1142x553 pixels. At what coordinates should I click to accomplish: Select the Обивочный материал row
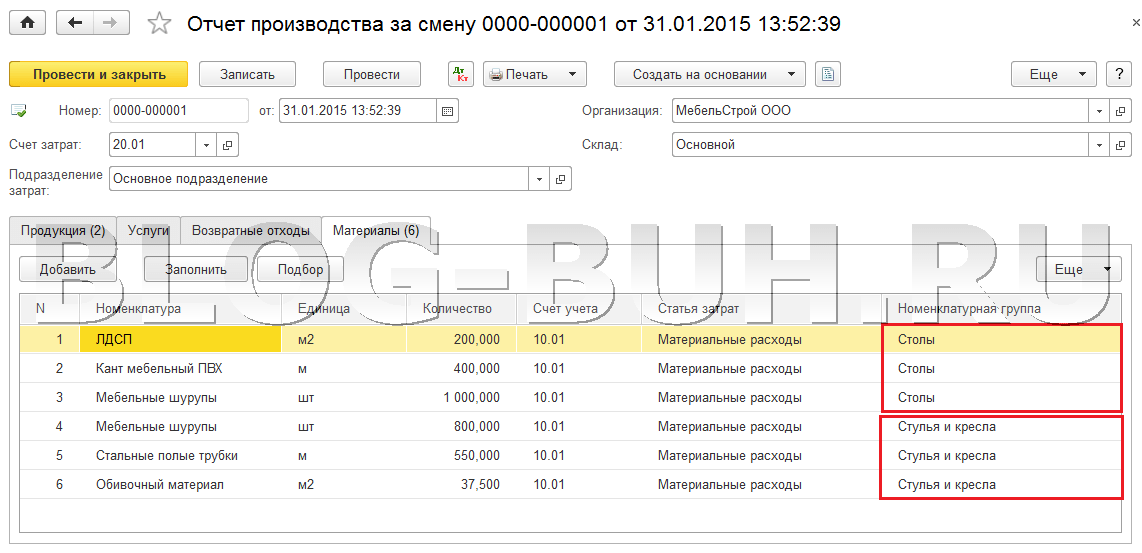point(160,485)
